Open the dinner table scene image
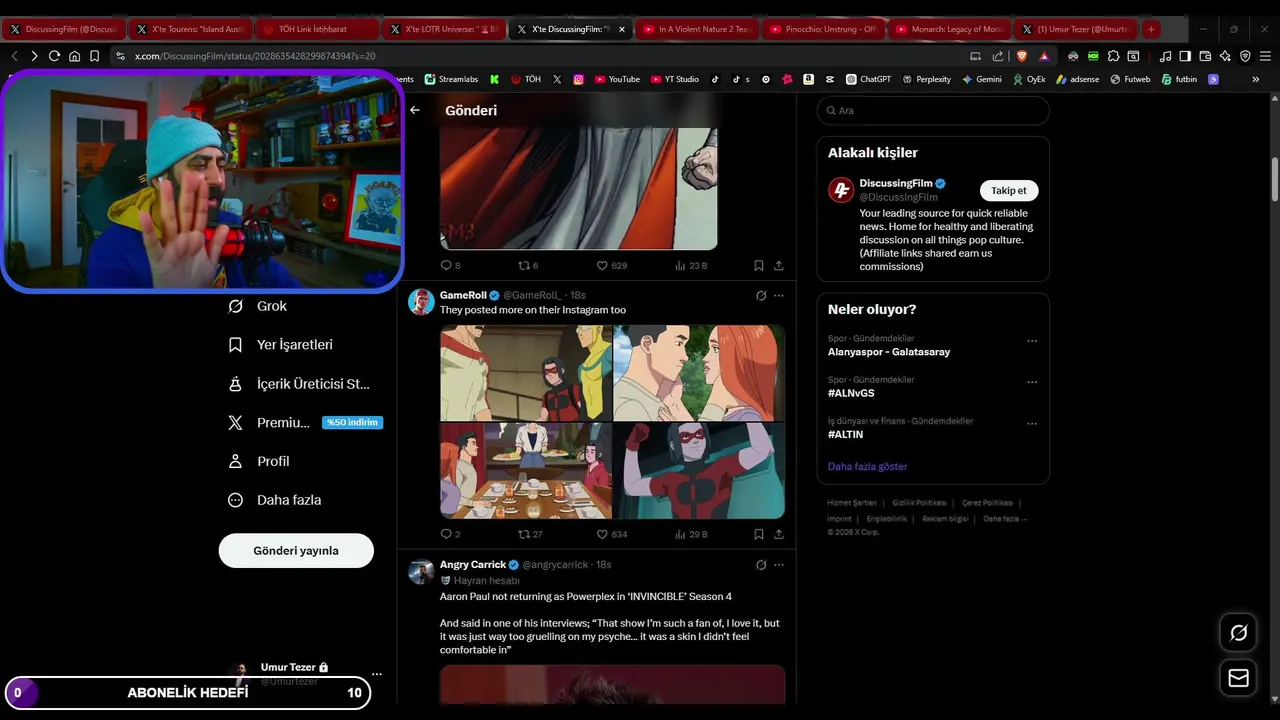 [x=526, y=471]
